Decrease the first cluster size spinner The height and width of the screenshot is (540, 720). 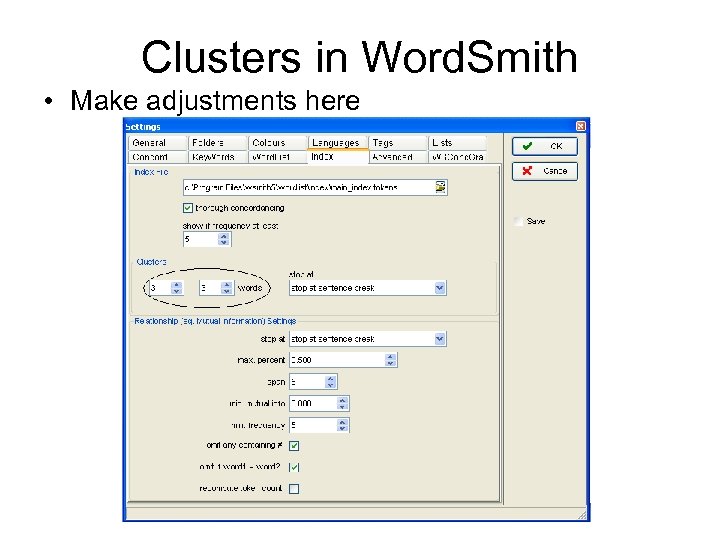click(176, 291)
